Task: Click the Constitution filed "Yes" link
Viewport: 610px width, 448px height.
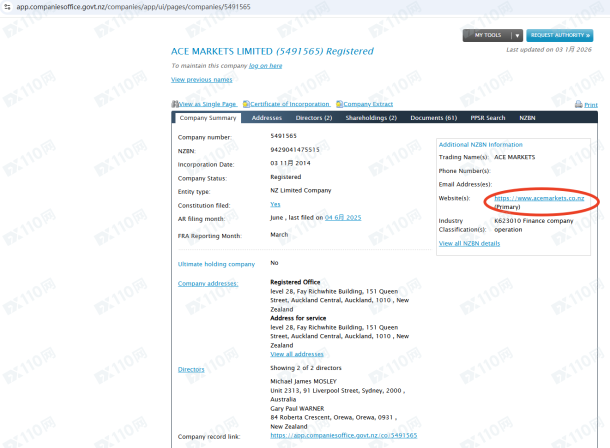Action: tap(275, 205)
